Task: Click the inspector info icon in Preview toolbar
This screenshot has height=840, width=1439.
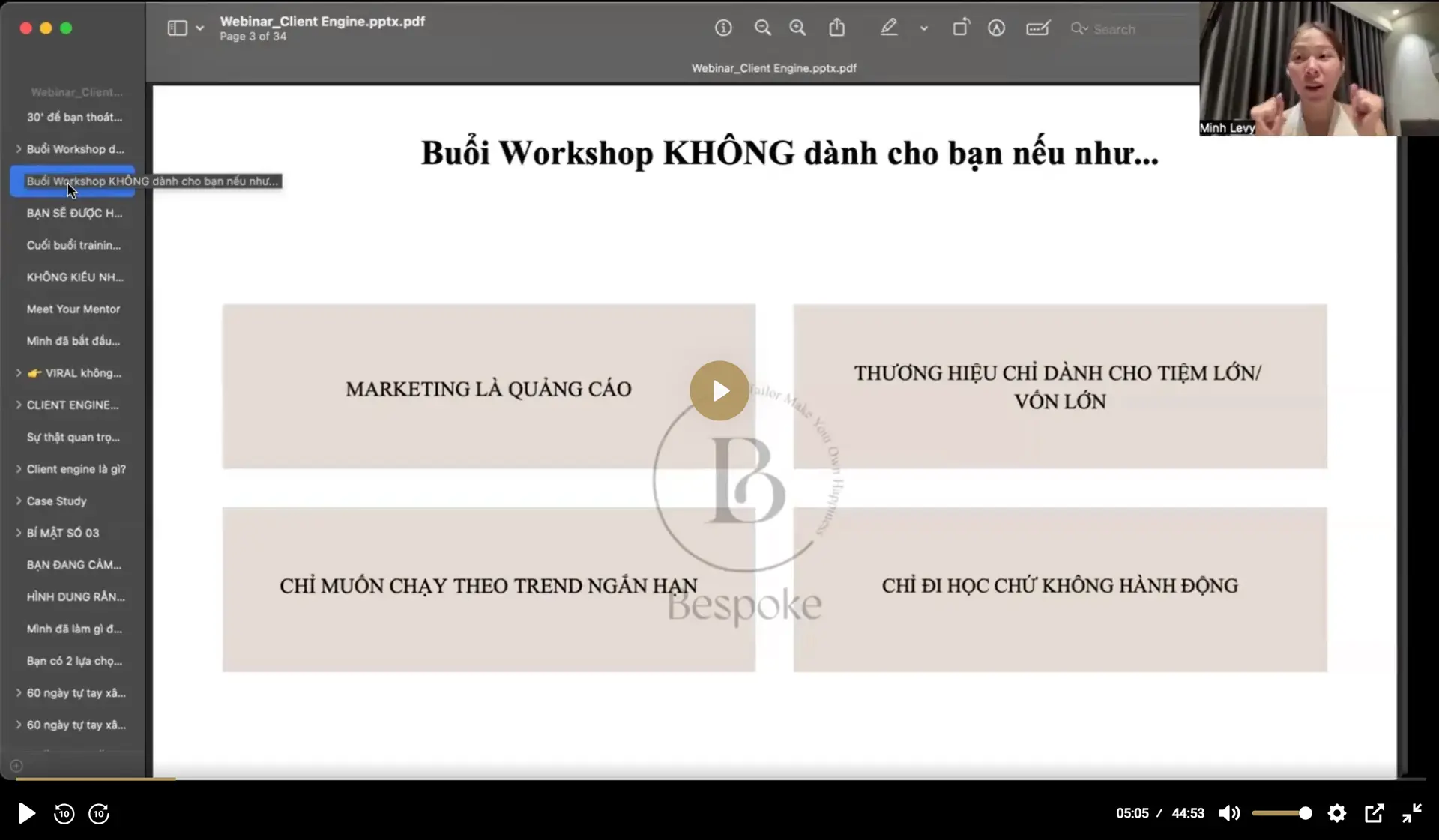Action: pos(722,28)
